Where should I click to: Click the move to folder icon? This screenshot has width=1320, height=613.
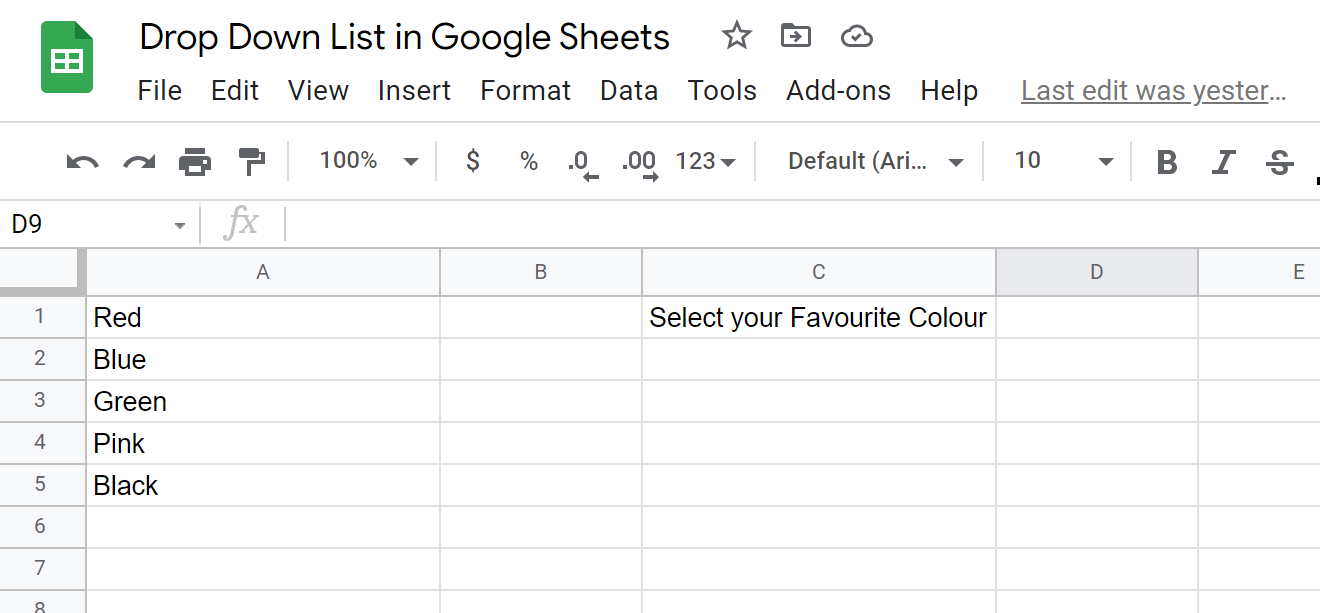point(796,37)
